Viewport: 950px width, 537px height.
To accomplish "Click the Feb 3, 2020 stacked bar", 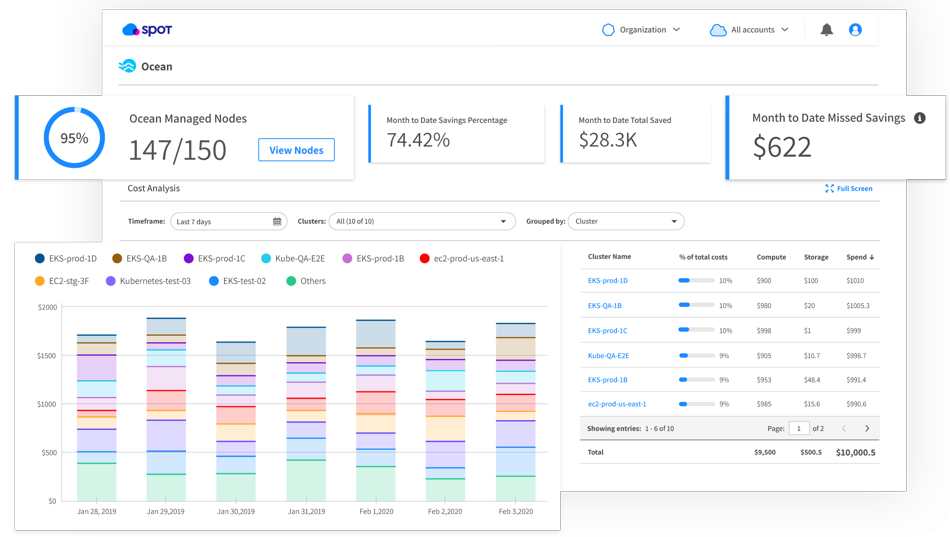I will pos(516,412).
